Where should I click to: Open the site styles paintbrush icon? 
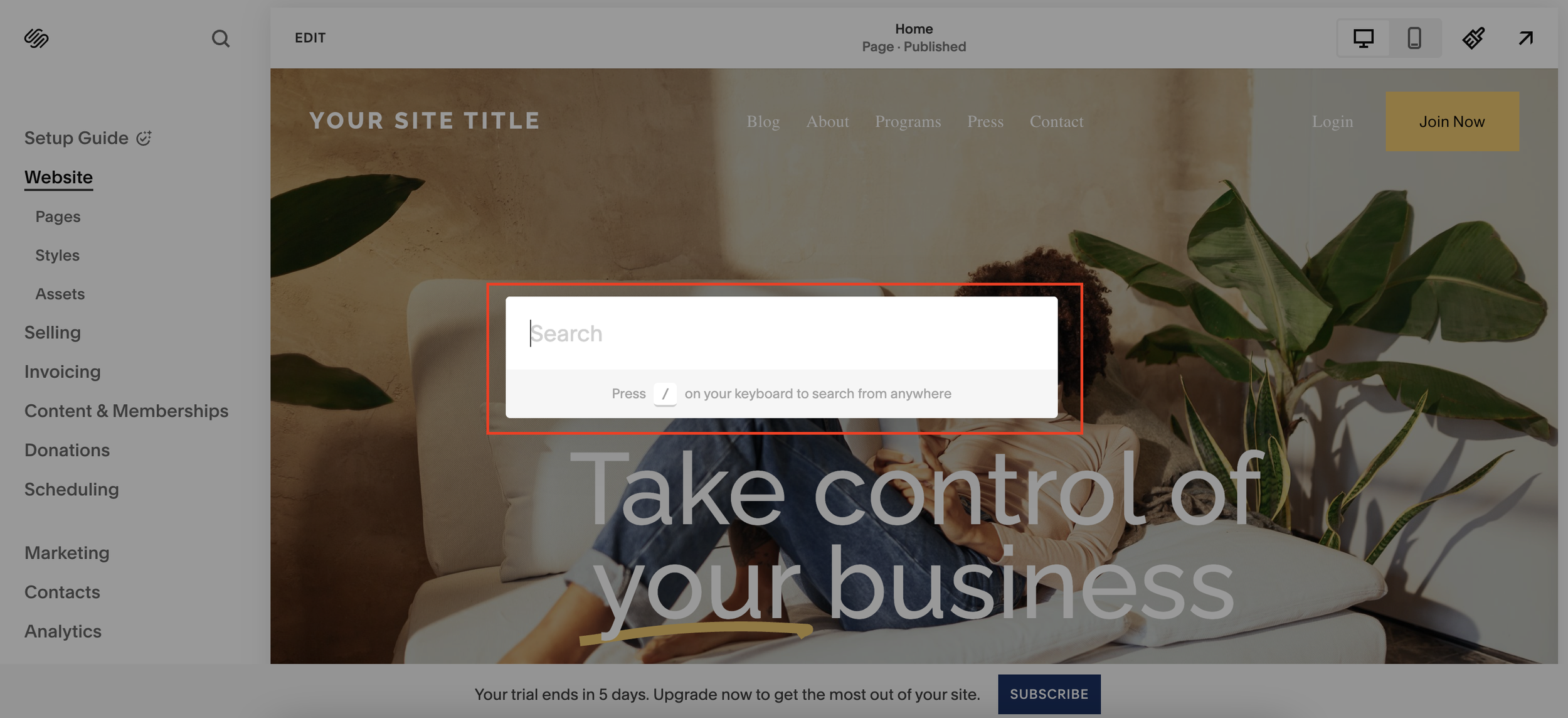[x=1473, y=38]
